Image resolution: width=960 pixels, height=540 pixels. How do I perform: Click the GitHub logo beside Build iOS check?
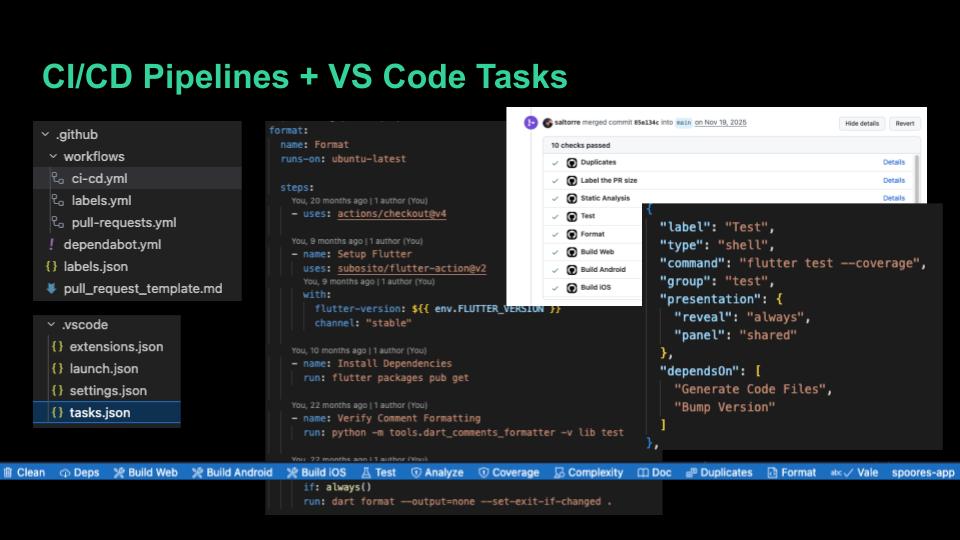click(x=572, y=288)
